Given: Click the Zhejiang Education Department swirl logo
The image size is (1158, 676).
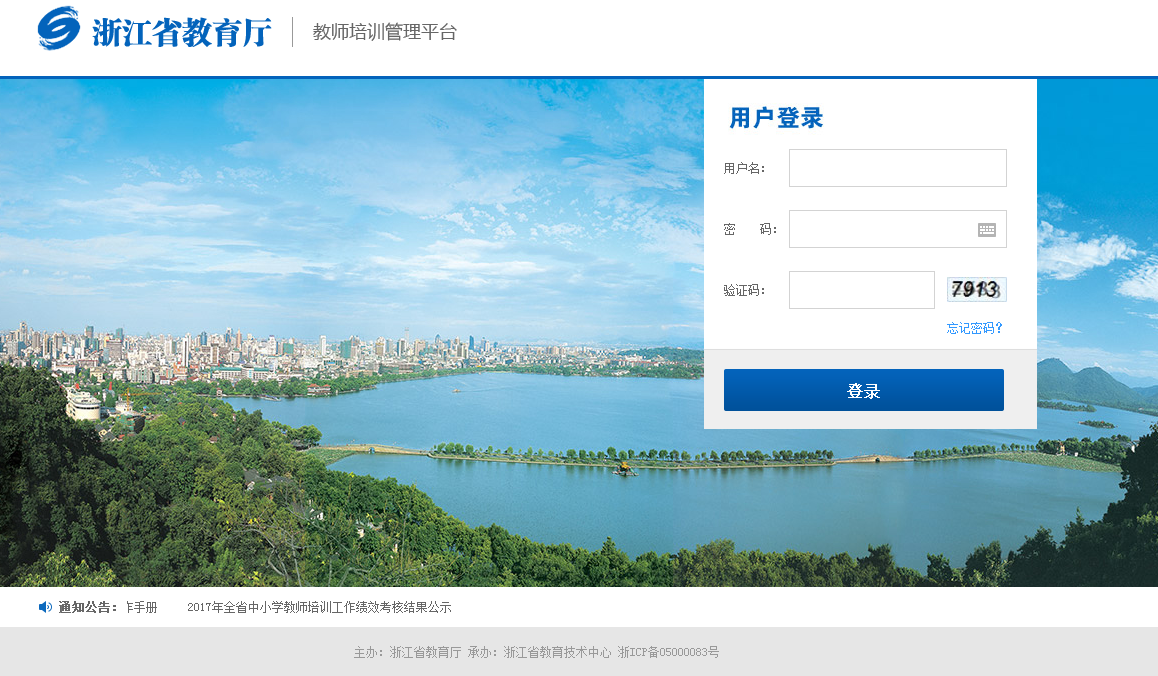Looking at the screenshot, I should click(x=58, y=29).
